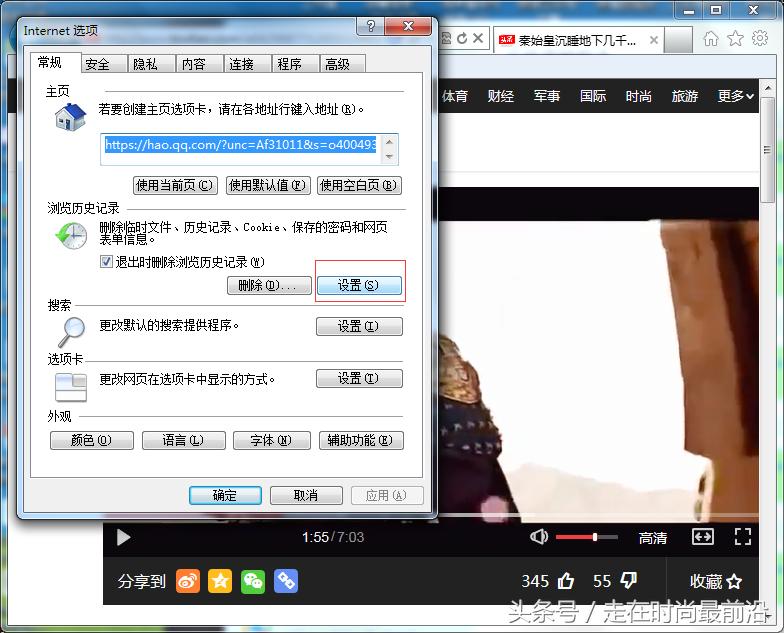Click up arrow of homepage address box
This screenshot has width=784, height=633.
390,142
